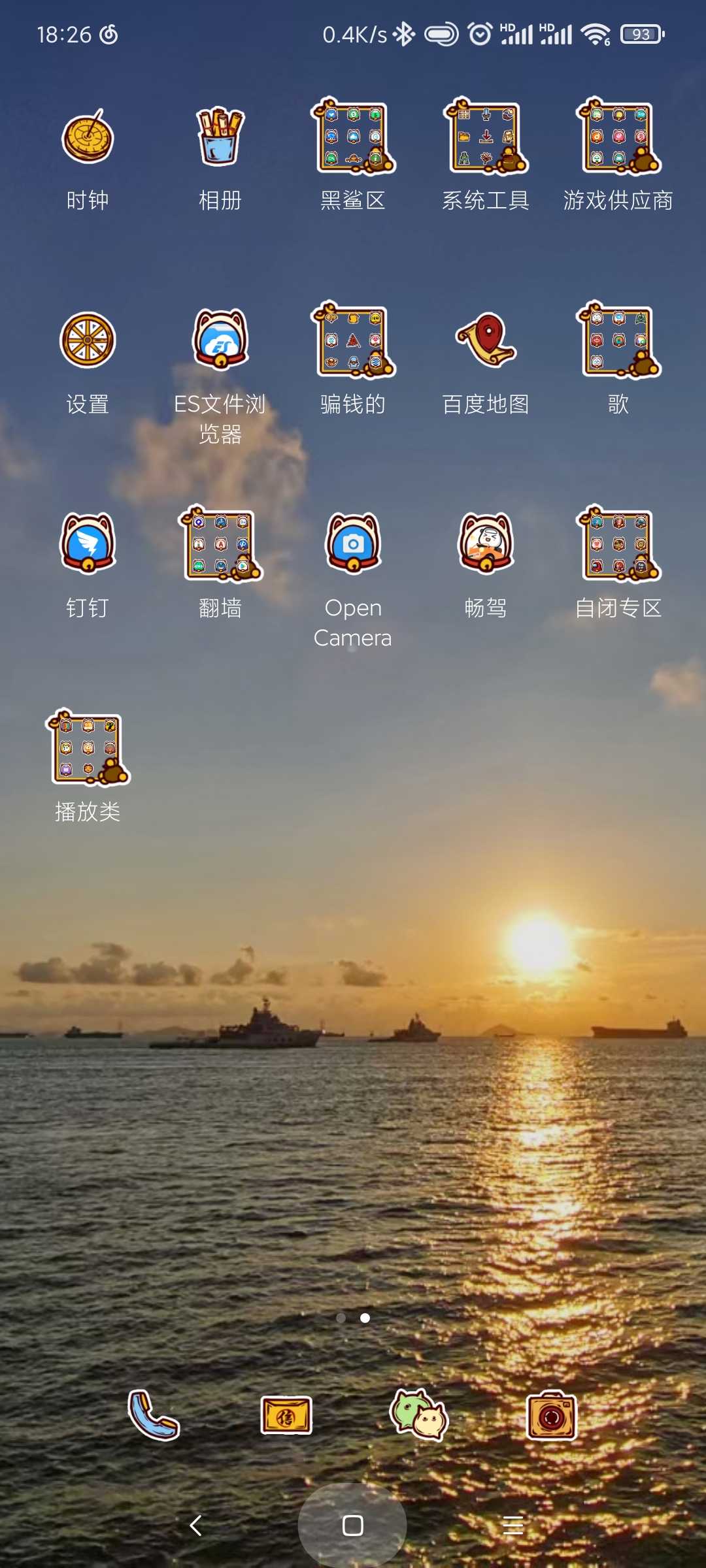Open the phone dialer in dock
This screenshot has height=1568, width=706.
click(x=154, y=1415)
